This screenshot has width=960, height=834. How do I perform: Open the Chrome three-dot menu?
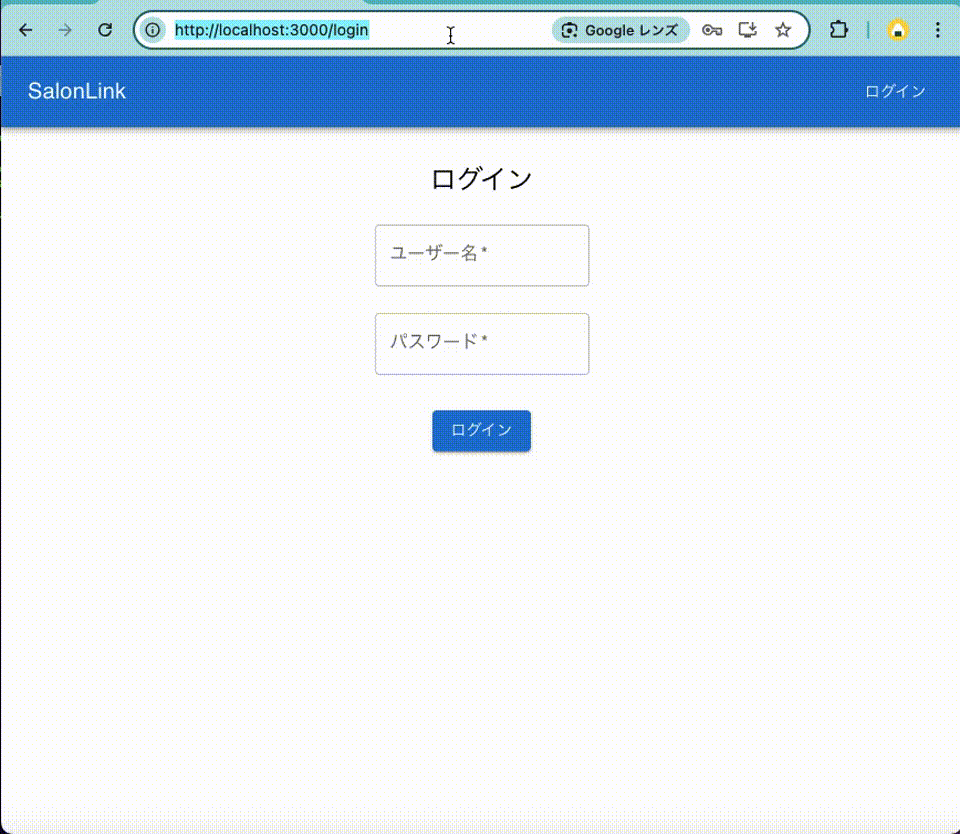(x=937, y=30)
